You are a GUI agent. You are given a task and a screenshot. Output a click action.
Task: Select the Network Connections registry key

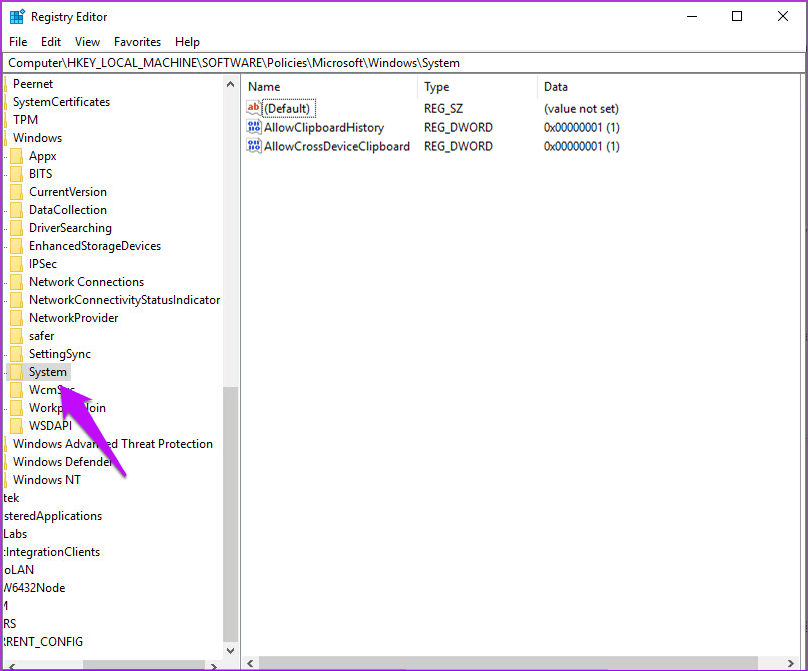[x=86, y=282]
